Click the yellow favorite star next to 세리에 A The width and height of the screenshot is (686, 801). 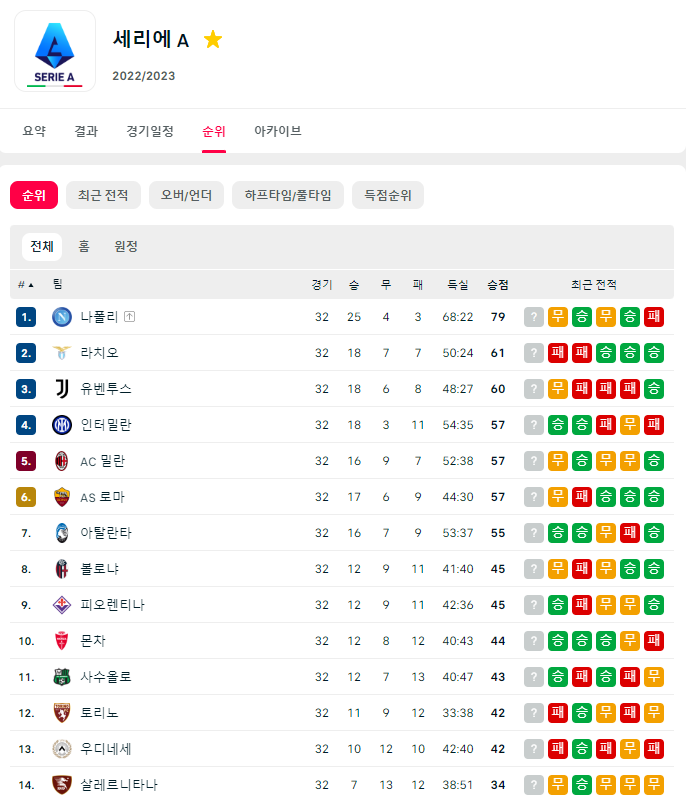[212, 39]
